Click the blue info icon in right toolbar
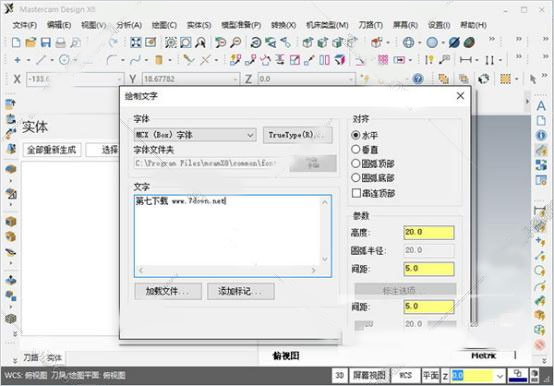 tap(541, 135)
